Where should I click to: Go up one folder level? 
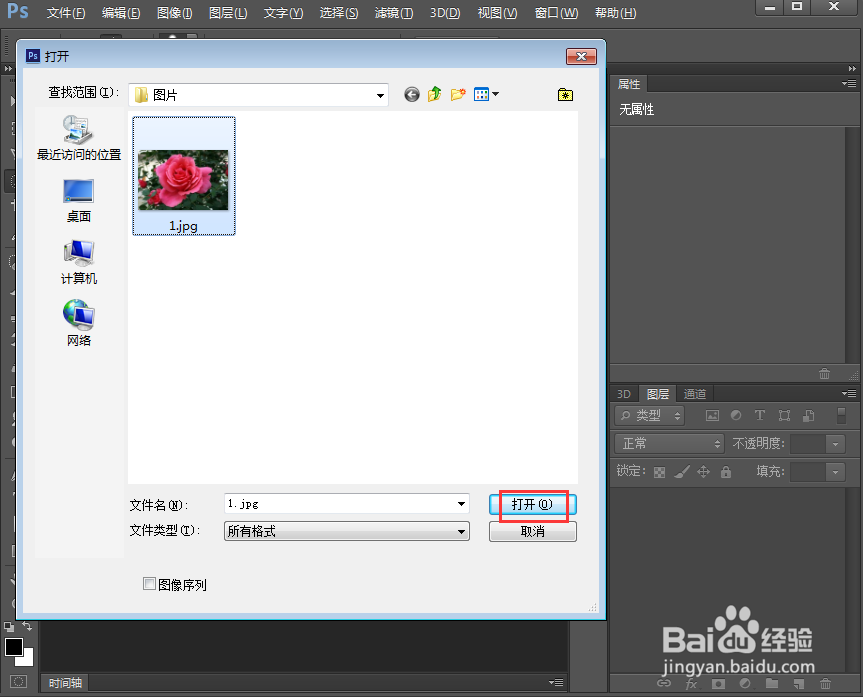click(435, 94)
